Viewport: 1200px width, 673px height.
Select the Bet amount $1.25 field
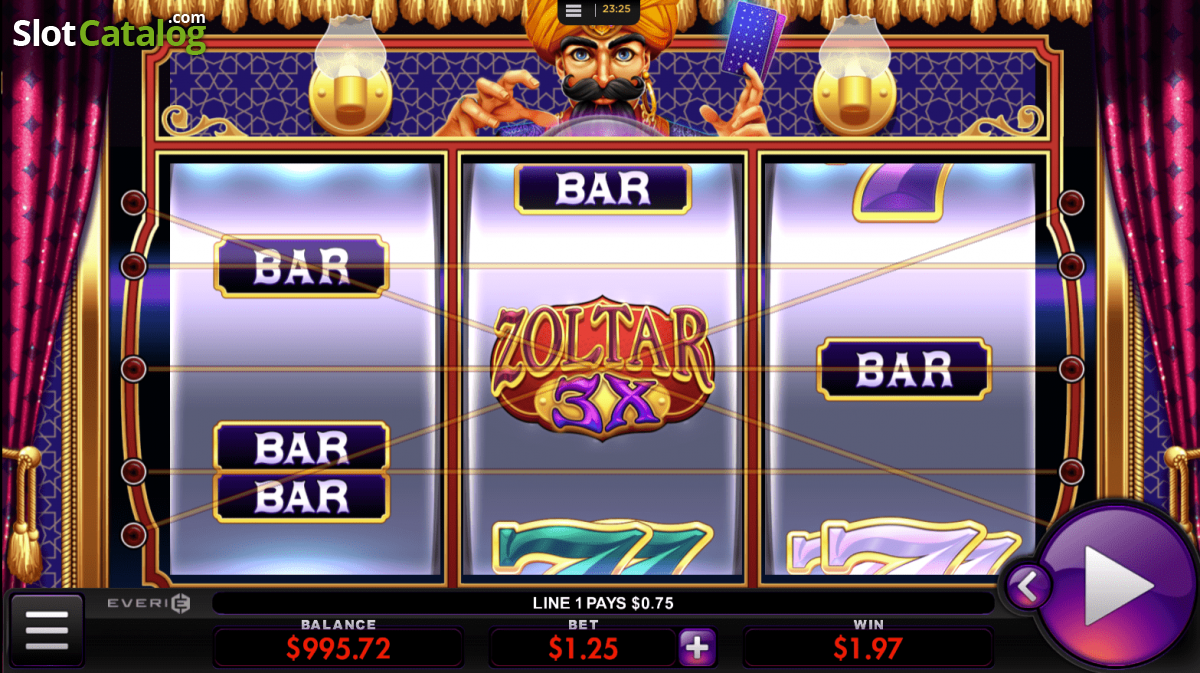coord(583,648)
